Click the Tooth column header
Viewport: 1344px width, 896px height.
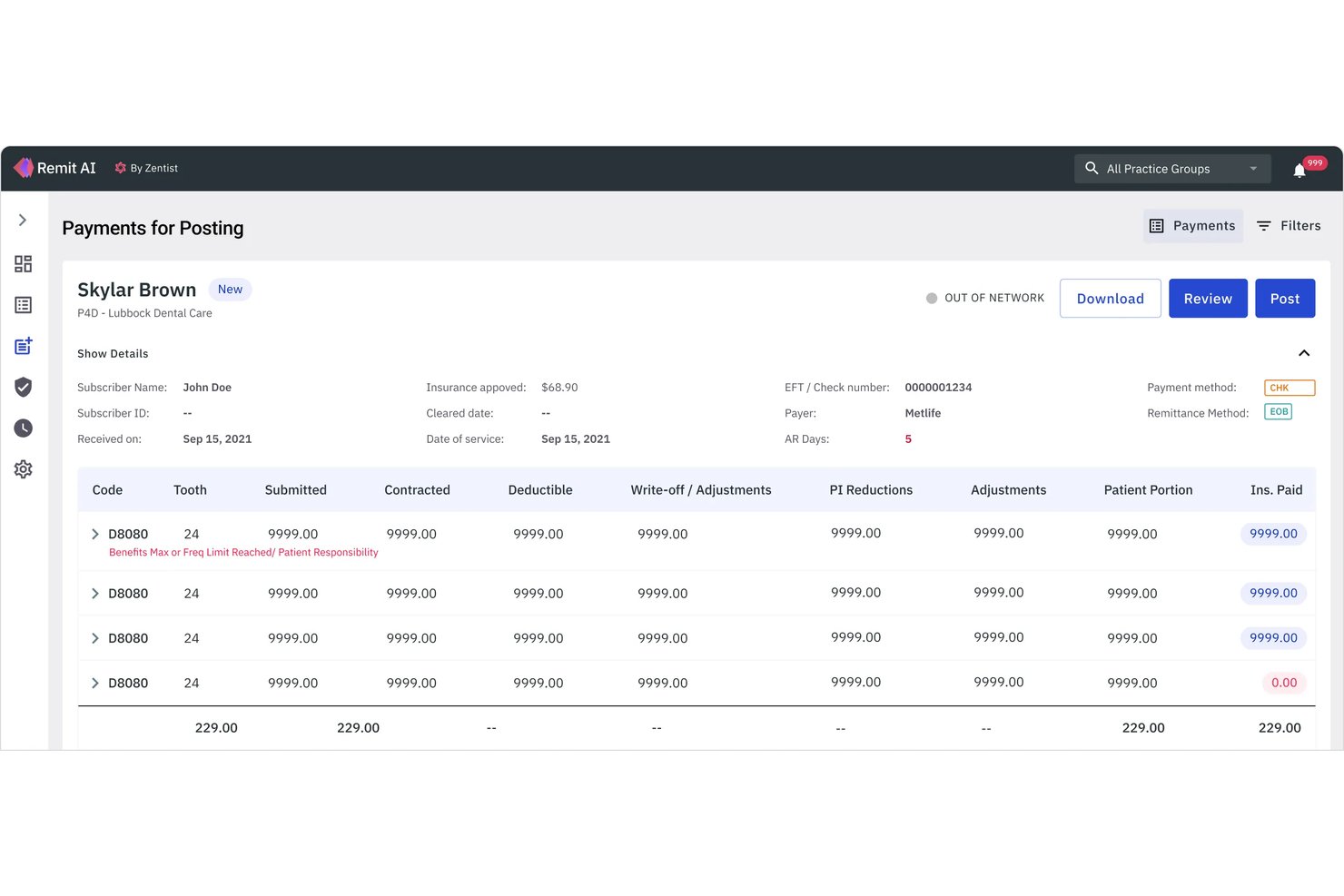(x=190, y=490)
